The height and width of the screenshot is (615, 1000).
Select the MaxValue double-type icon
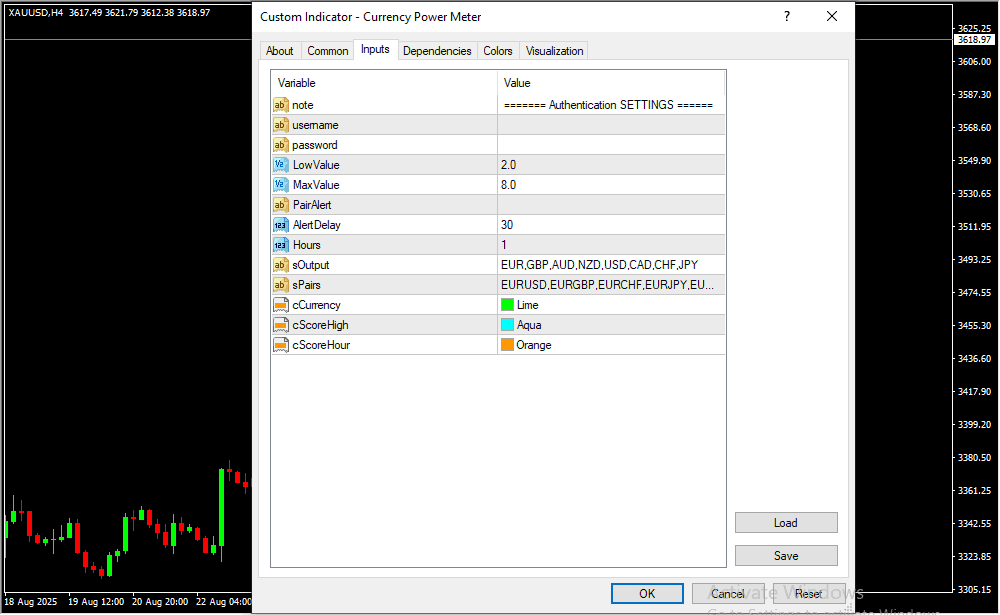280,185
